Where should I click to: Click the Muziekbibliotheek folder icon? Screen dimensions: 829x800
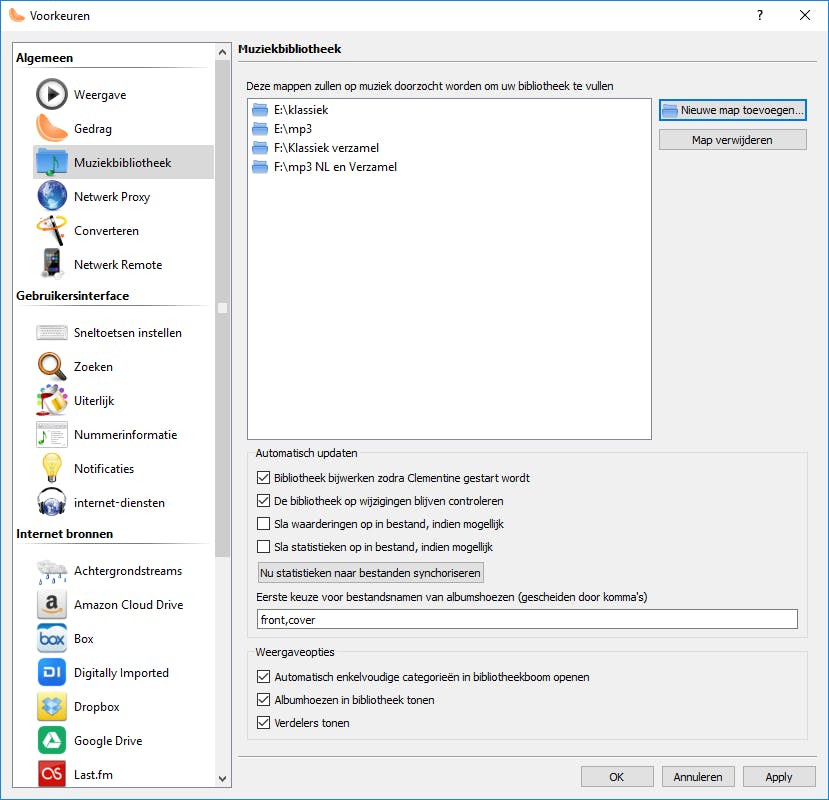click(x=52, y=162)
